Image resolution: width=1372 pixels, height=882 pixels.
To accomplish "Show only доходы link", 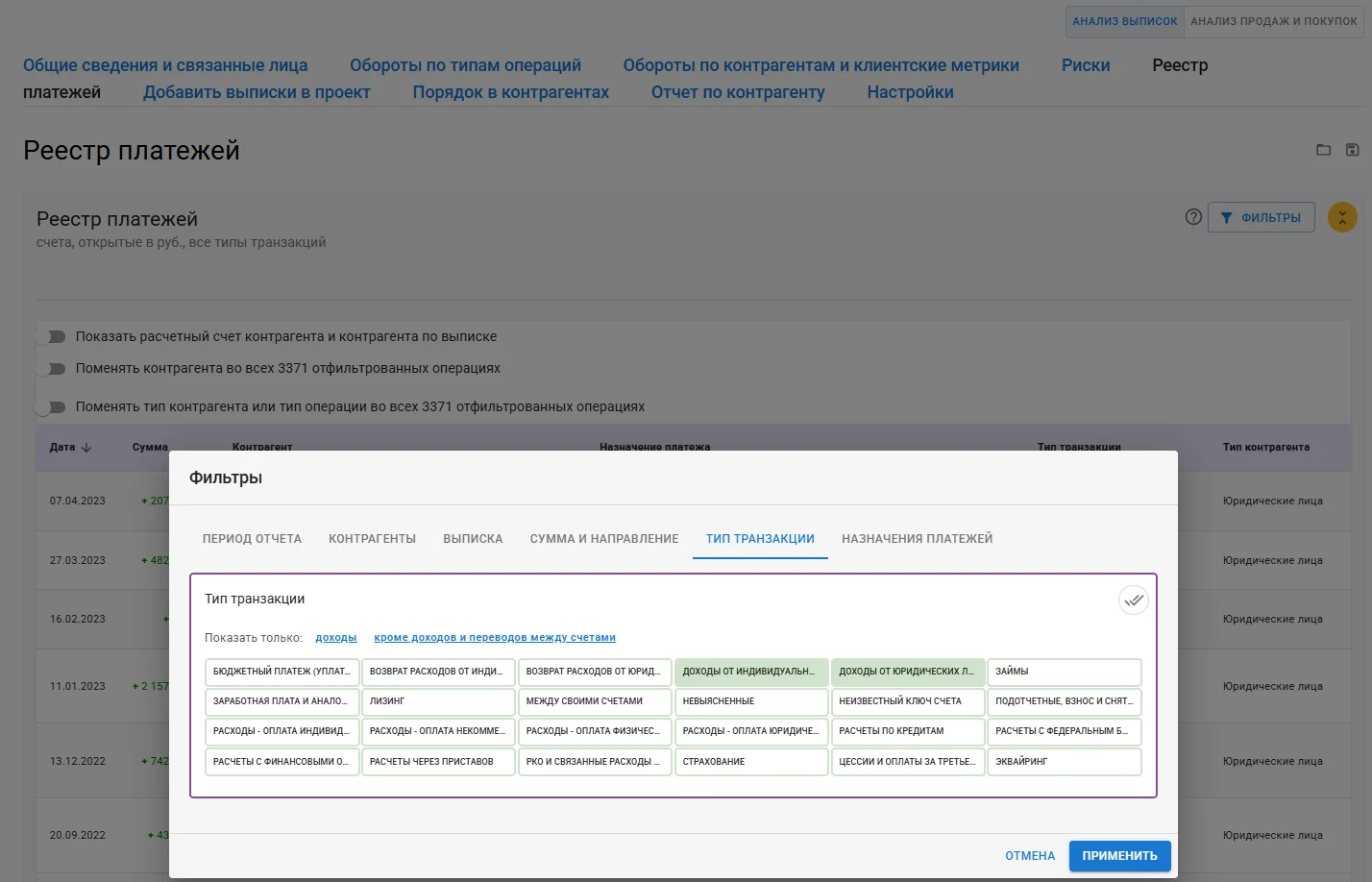I will (336, 638).
